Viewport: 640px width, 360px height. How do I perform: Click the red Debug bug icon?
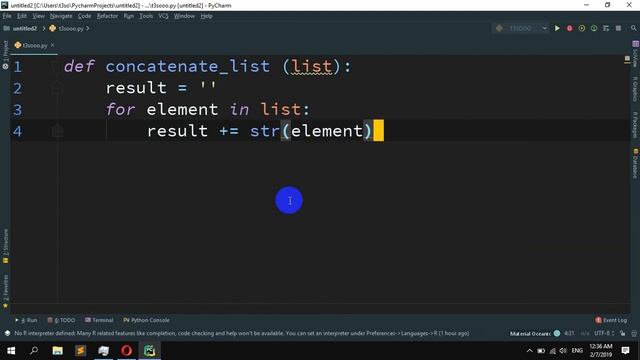pos(569,28)
